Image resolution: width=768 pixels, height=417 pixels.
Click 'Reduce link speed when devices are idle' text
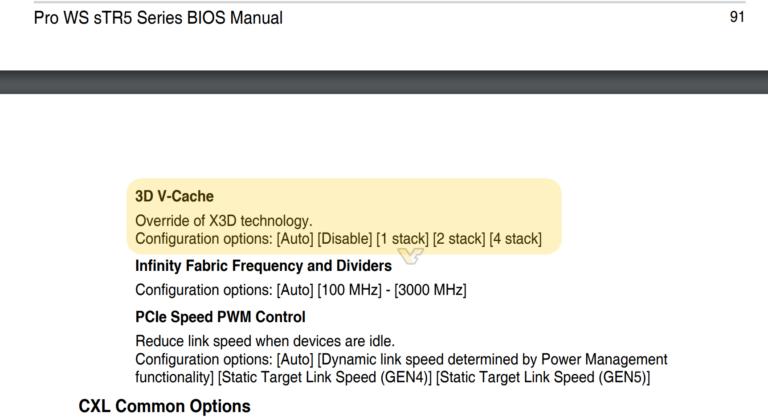pyautogui.click(x=265, y=341)
